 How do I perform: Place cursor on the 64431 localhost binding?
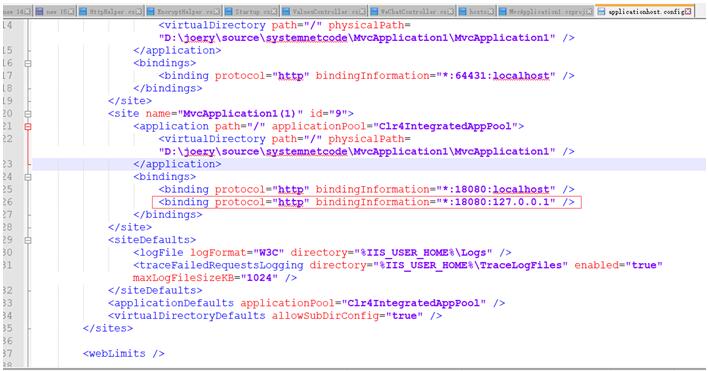point(366,76)
